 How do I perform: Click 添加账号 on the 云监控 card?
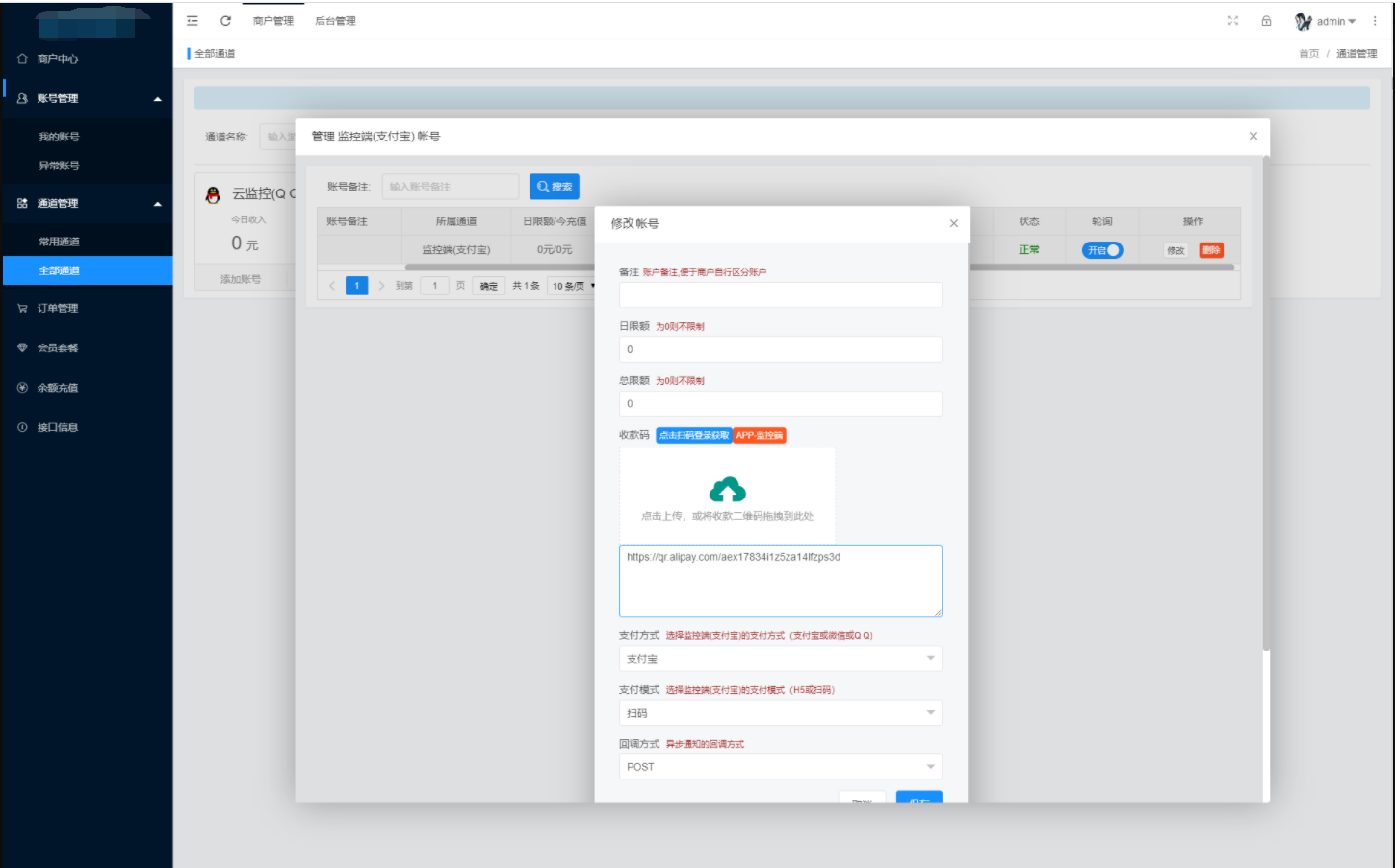(240, 279)
